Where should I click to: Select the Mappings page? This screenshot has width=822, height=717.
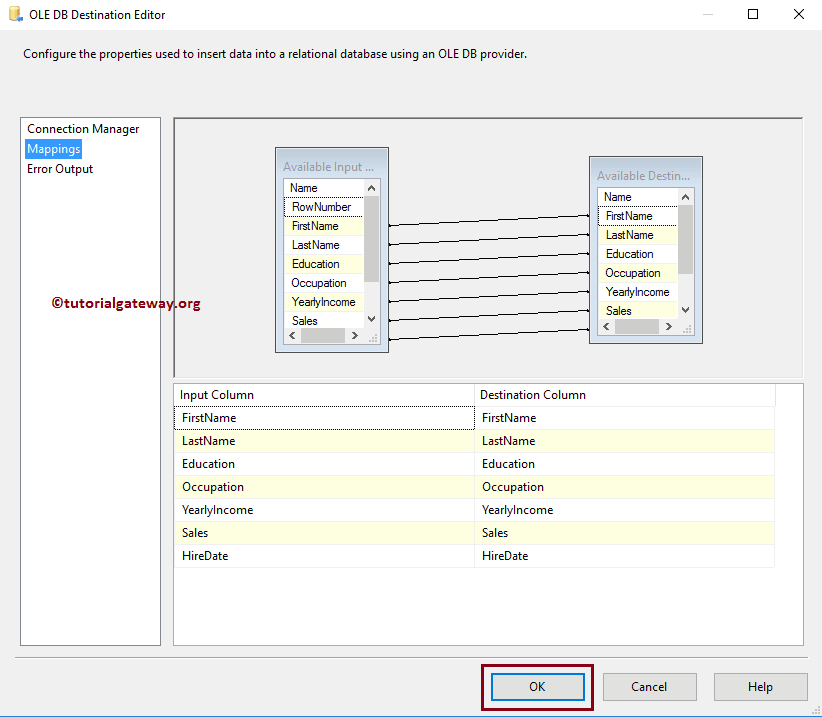pos(53,149)
